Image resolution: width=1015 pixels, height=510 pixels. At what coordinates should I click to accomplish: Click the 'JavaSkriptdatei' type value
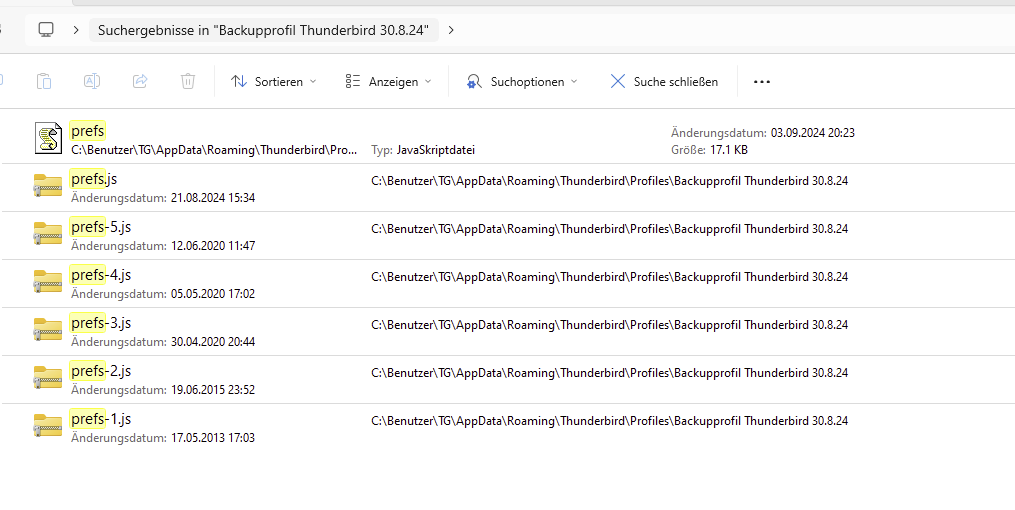tap(436, 150)
